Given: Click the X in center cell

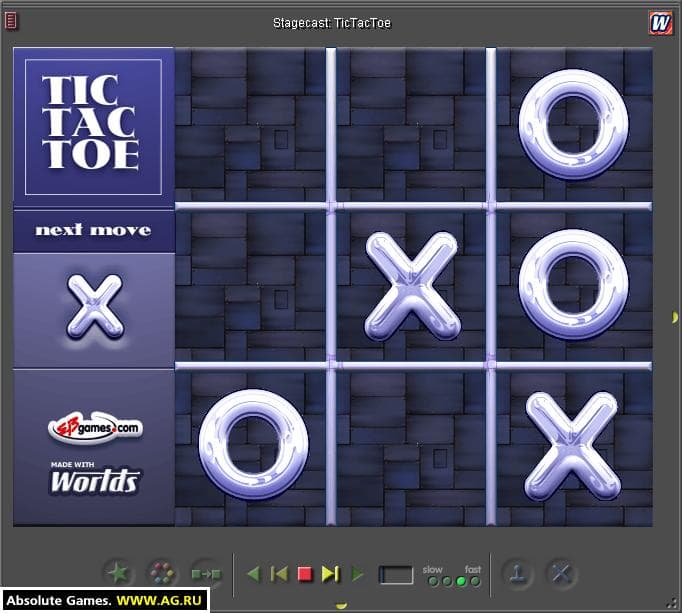Looking at the screenshot, I should 412,286.
